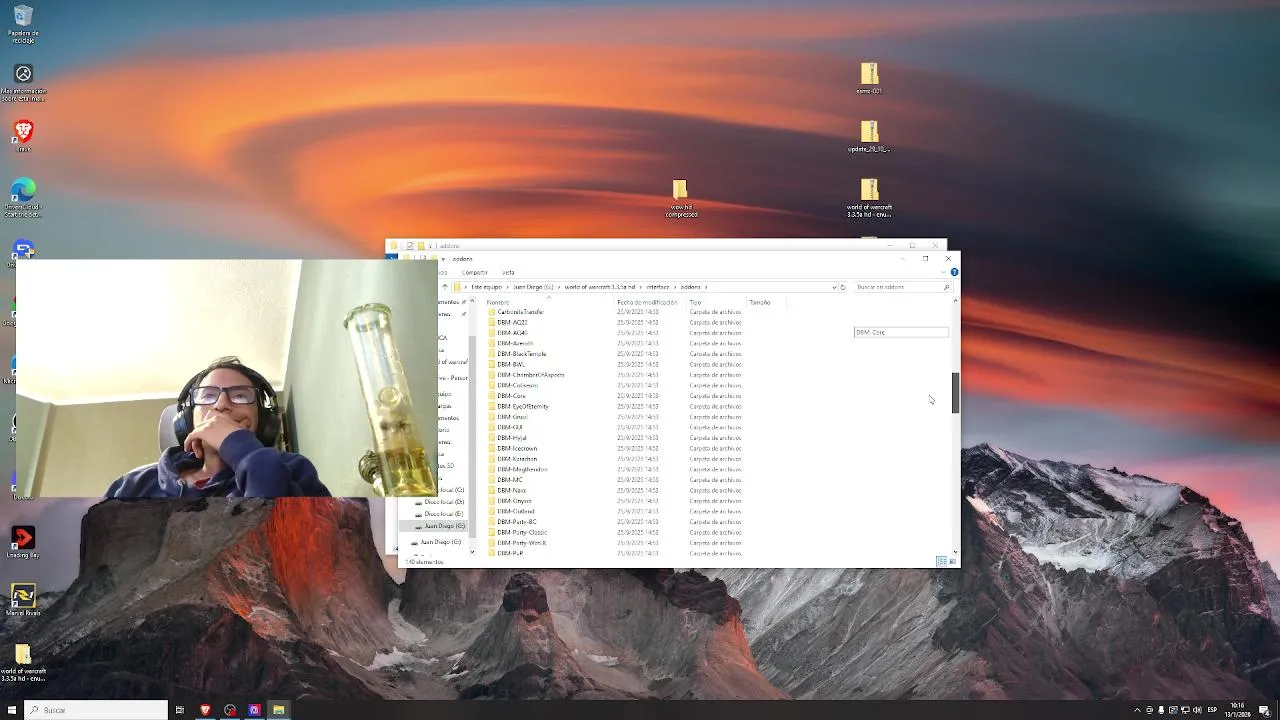This screenshot has width=1280, height=720.
Task: Select the wow hd compressed zip file
Action: (680, 198)
